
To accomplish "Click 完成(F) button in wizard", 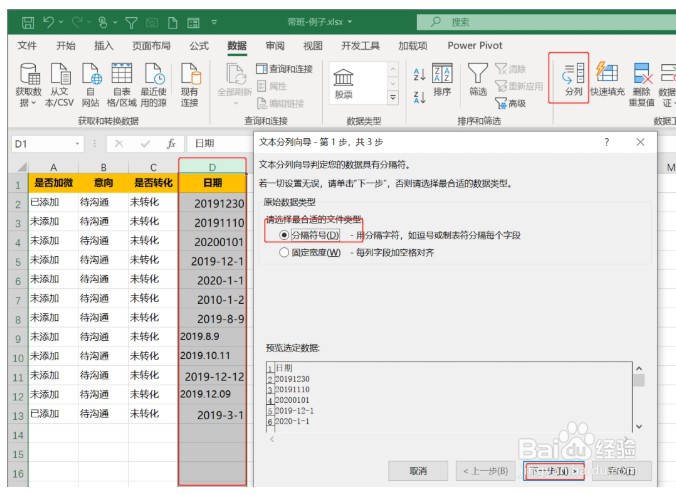I will [x=621, y=471].
